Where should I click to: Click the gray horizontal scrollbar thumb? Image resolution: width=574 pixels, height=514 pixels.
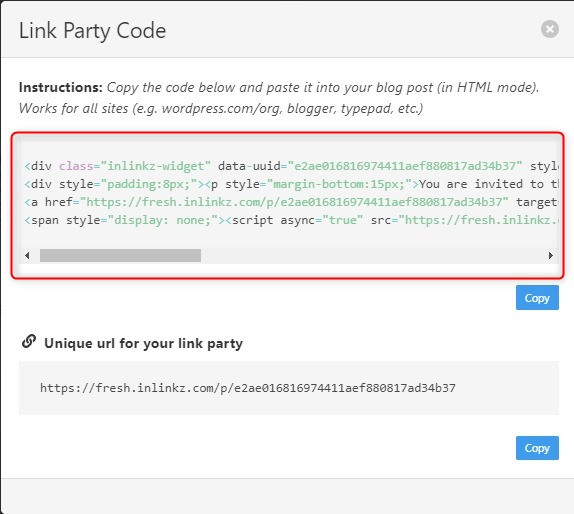tap(120, 255)
